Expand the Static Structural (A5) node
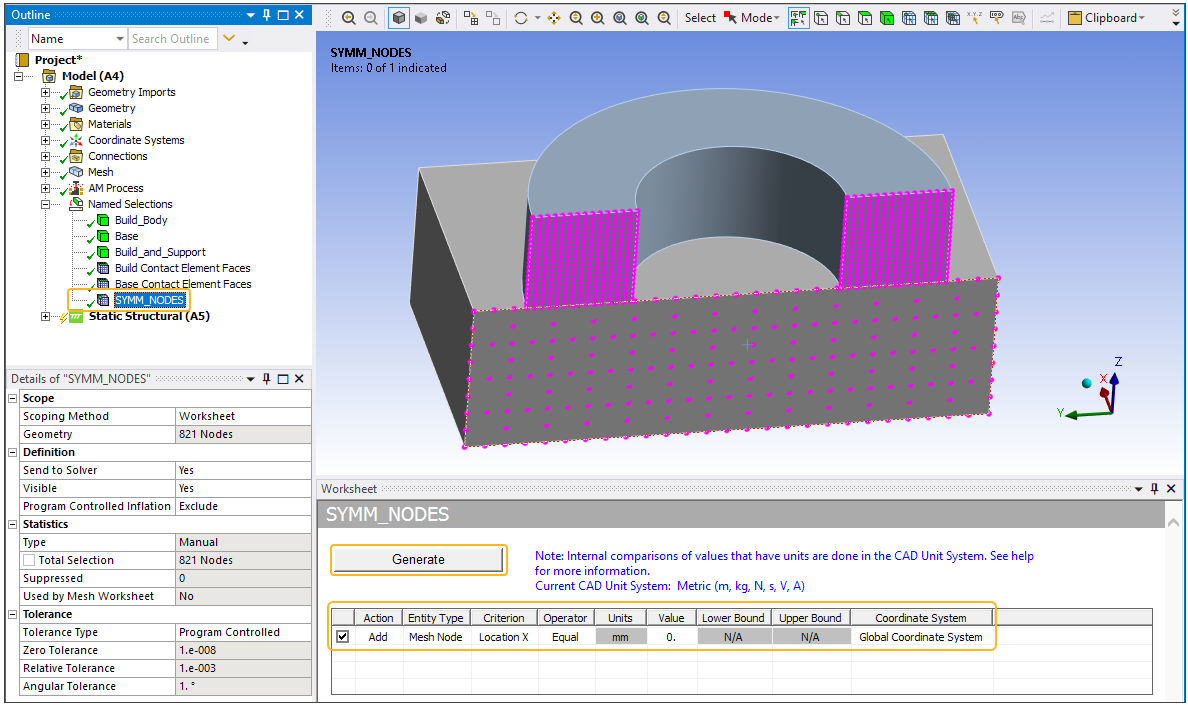The height and width of the screenshot is (705, 1188). (x=45, y=317)
